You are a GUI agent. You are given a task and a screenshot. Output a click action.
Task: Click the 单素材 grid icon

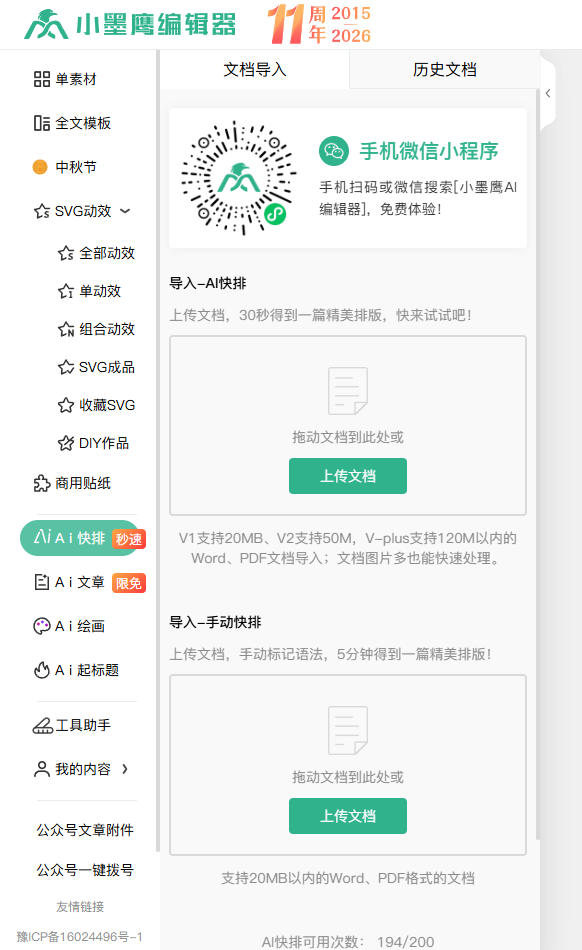pos(42,79)
